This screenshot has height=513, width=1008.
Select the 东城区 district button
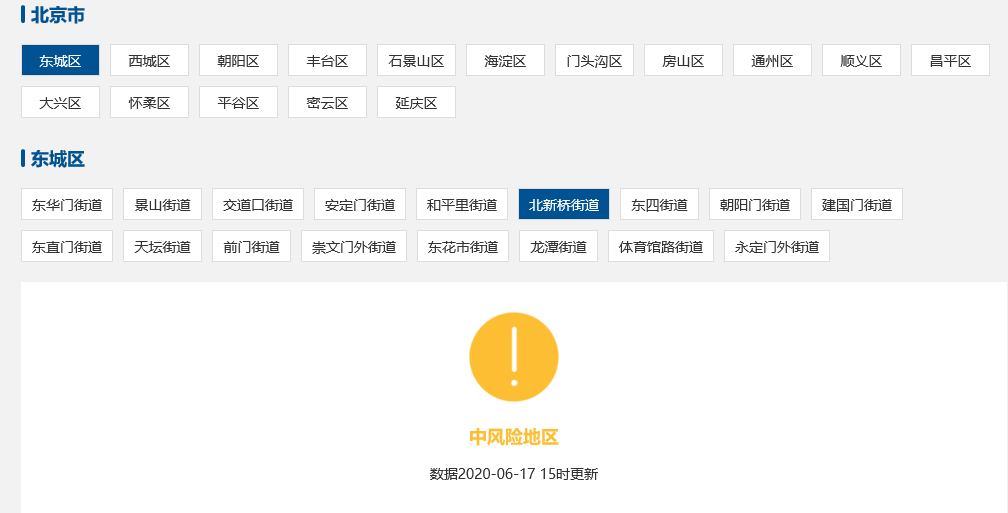[x=60, y=60]
